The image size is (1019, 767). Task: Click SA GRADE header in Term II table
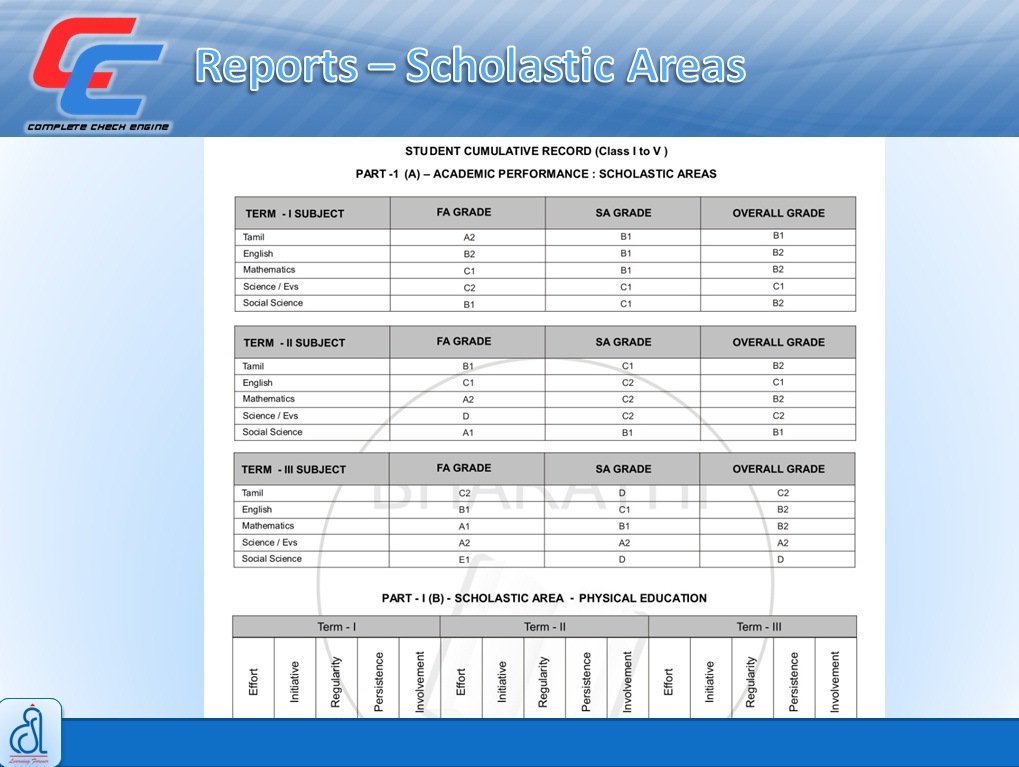(623, 342)
